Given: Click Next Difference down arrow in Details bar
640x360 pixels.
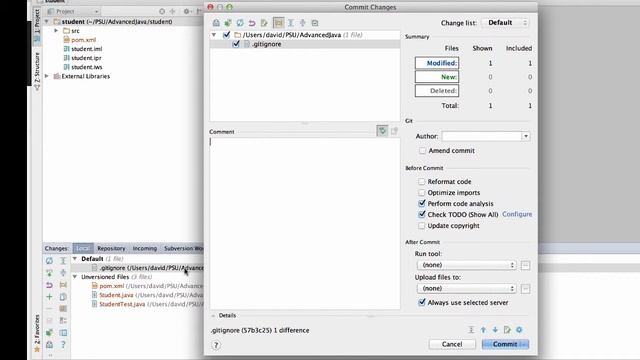Looking at the screenshot, I should pyautogui.click(x=495, y=330).
